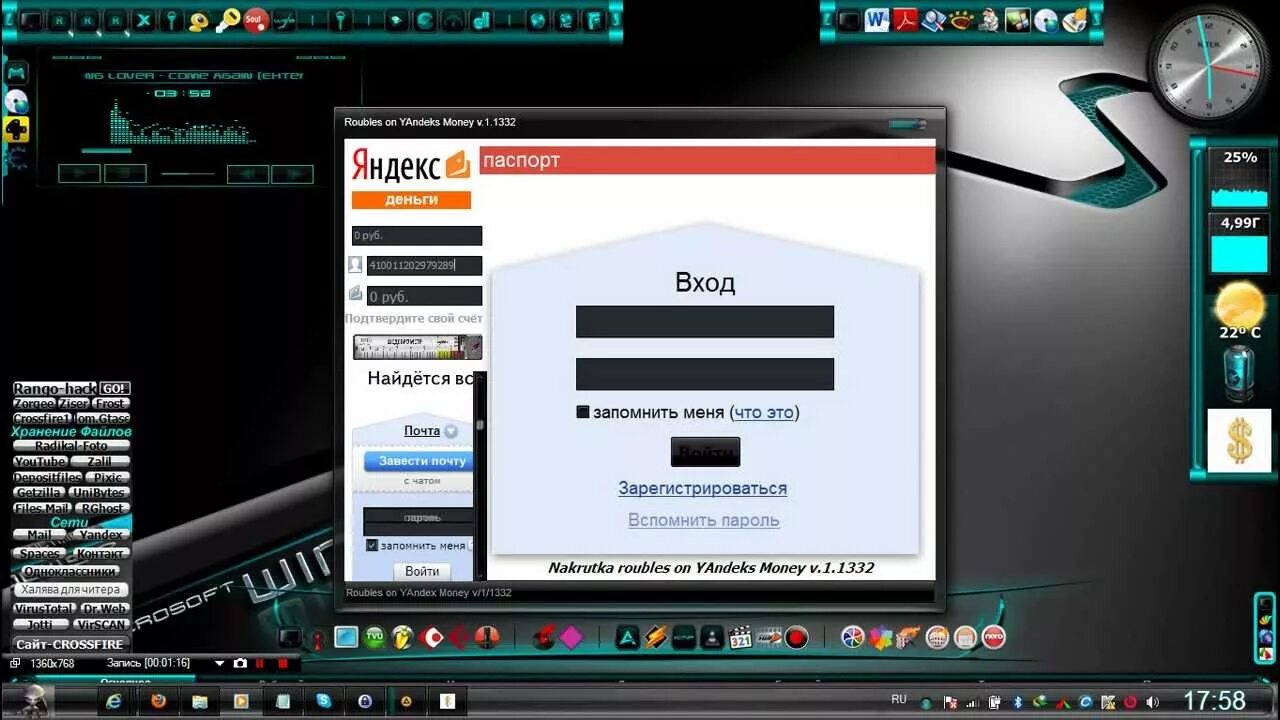Click the Bluetooth icon in system tray
This screenshot has height=720, width=1280.
click(1017, 702)
